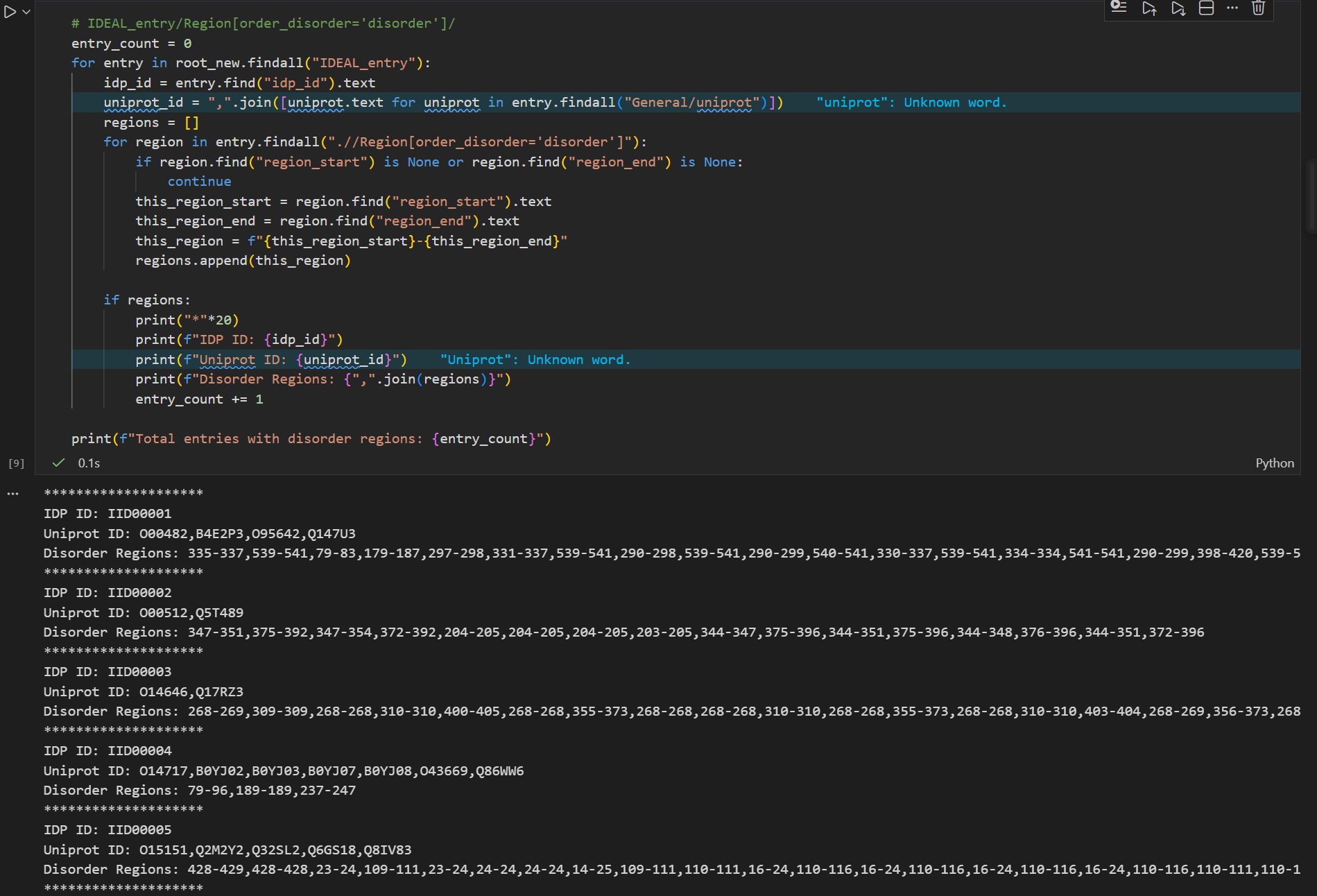1317x896 pixels.
Task: Click output 'Uniprot ID: O14646,Q17RZ3'
Action: pyautogui.click(x=144, y=692)
